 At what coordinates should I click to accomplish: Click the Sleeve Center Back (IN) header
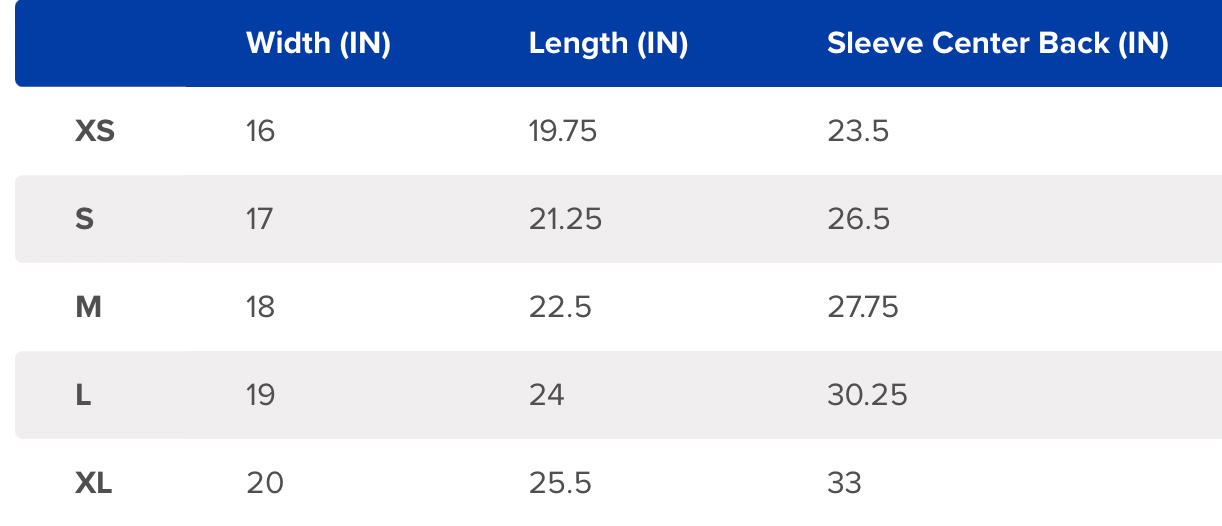998,44
